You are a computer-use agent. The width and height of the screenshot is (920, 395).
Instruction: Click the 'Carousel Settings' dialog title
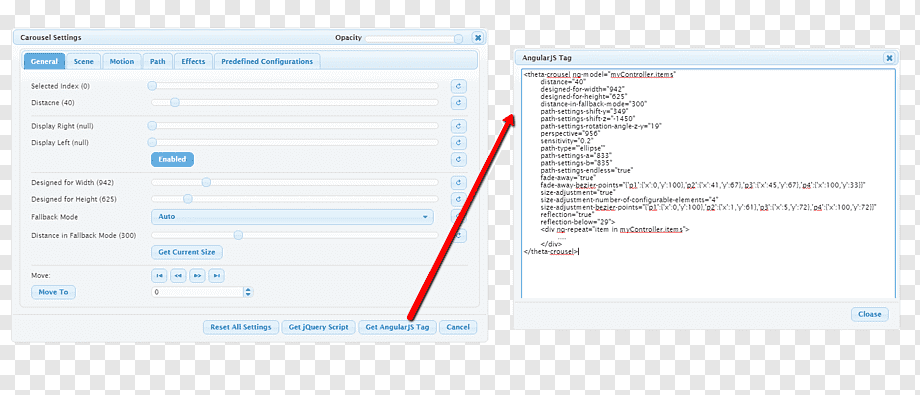pyautogui.click(x=50, y=38)
